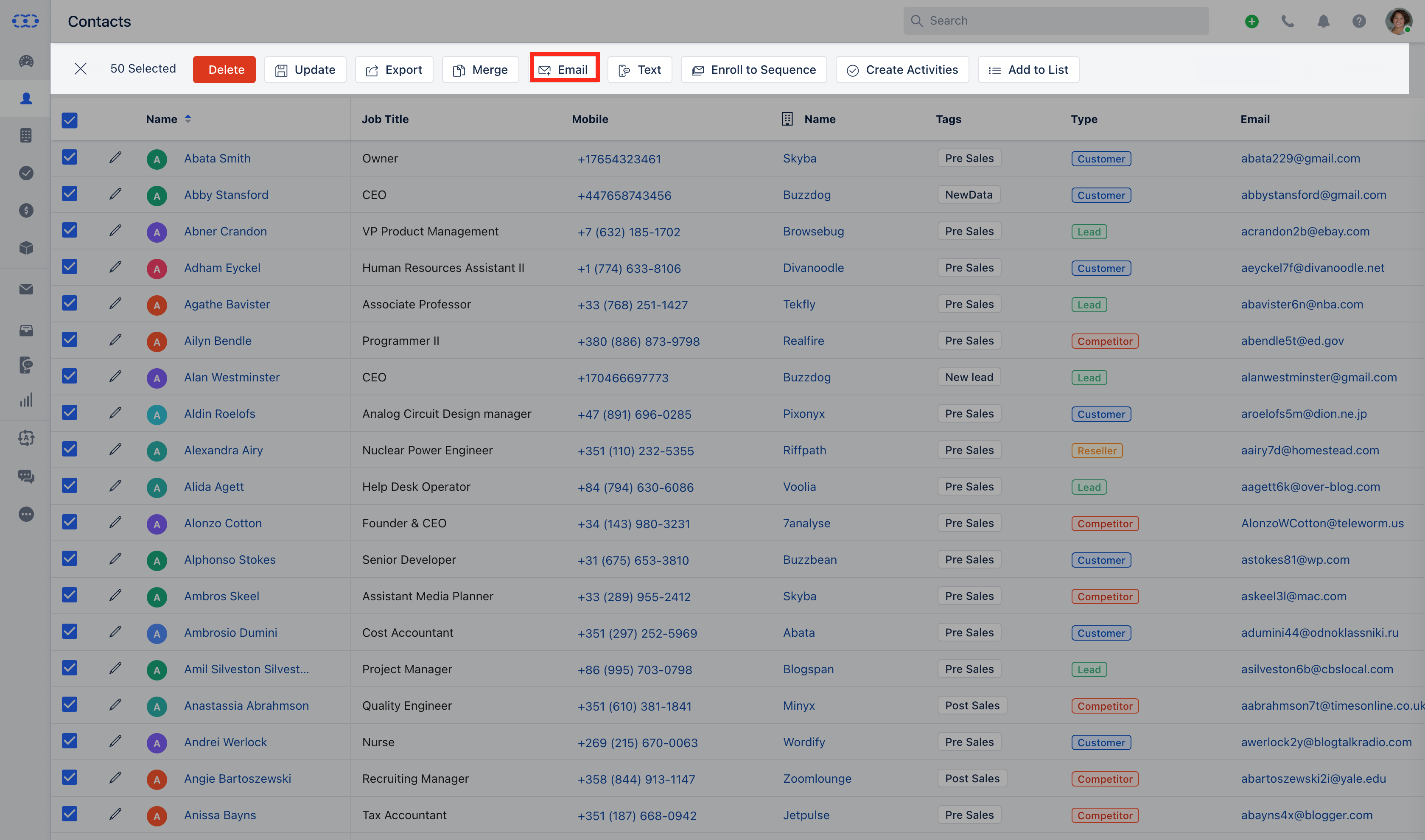1425x840 pixels.
Task: Open the phone dialer icon in header
Action: pyautogui.click(x=1288, y=22)
